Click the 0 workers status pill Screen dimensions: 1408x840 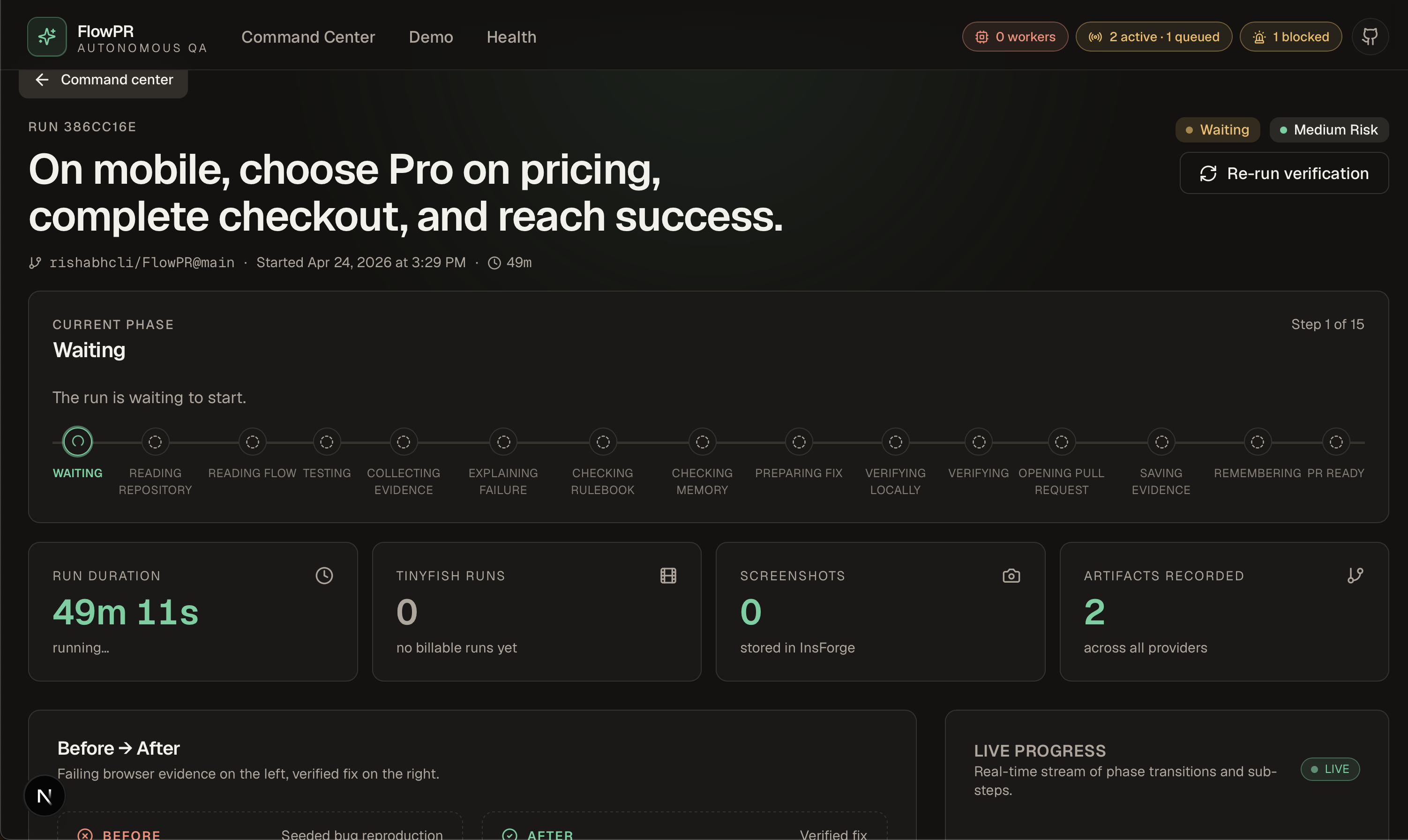pos(1015,37)
